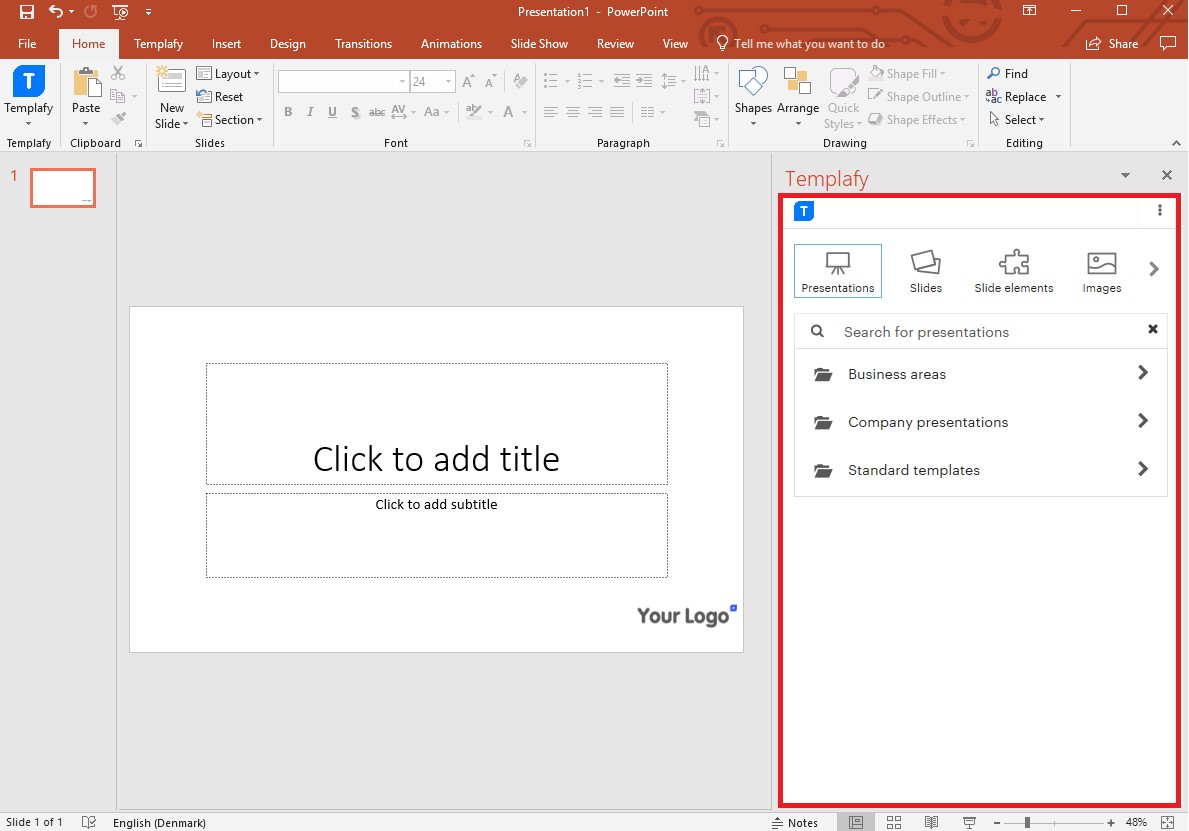Toggle Normal view in status bar
The height and width of the screenshot is (831, 1189).
[x=856, y=823]
